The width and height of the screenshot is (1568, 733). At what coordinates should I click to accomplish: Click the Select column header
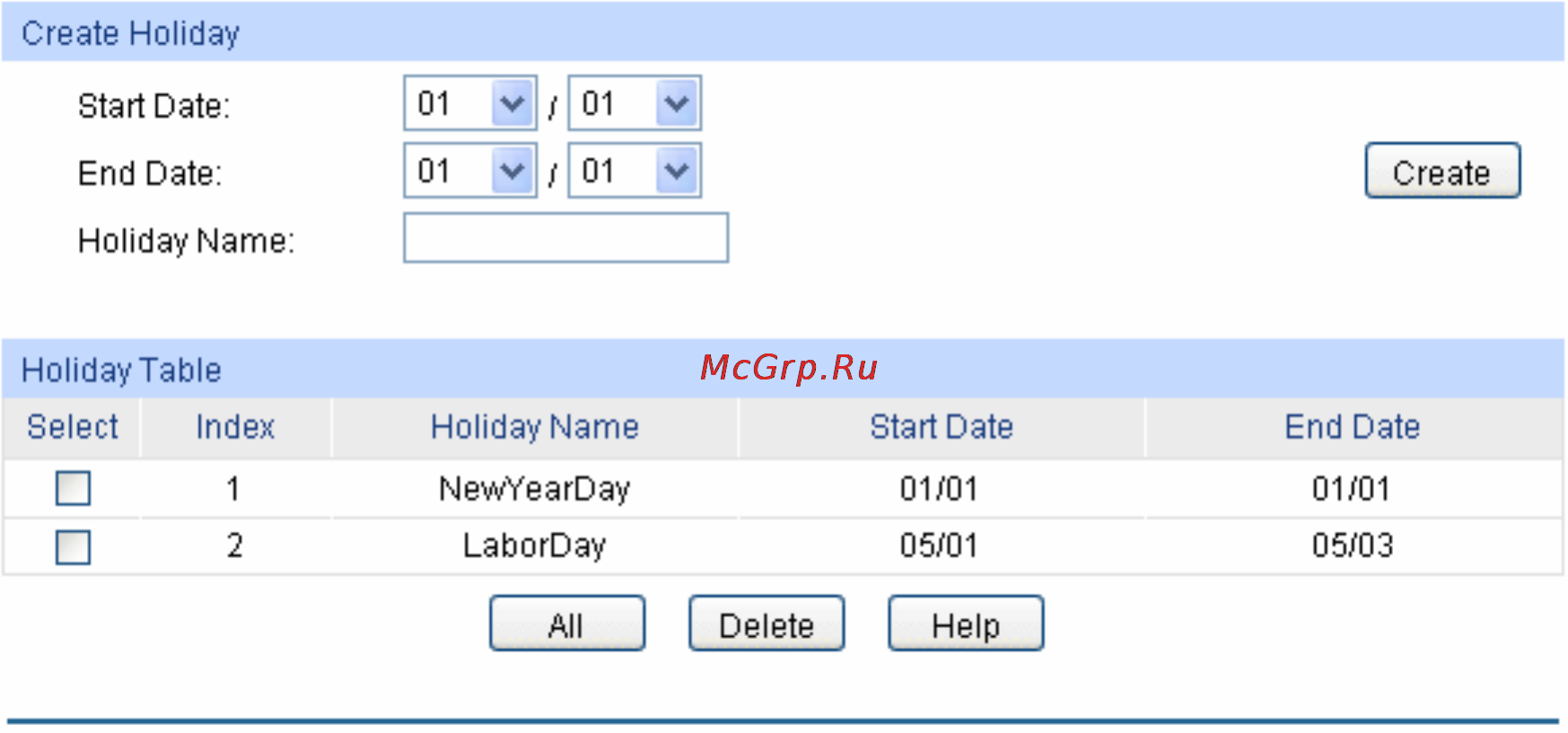point(73,427)
